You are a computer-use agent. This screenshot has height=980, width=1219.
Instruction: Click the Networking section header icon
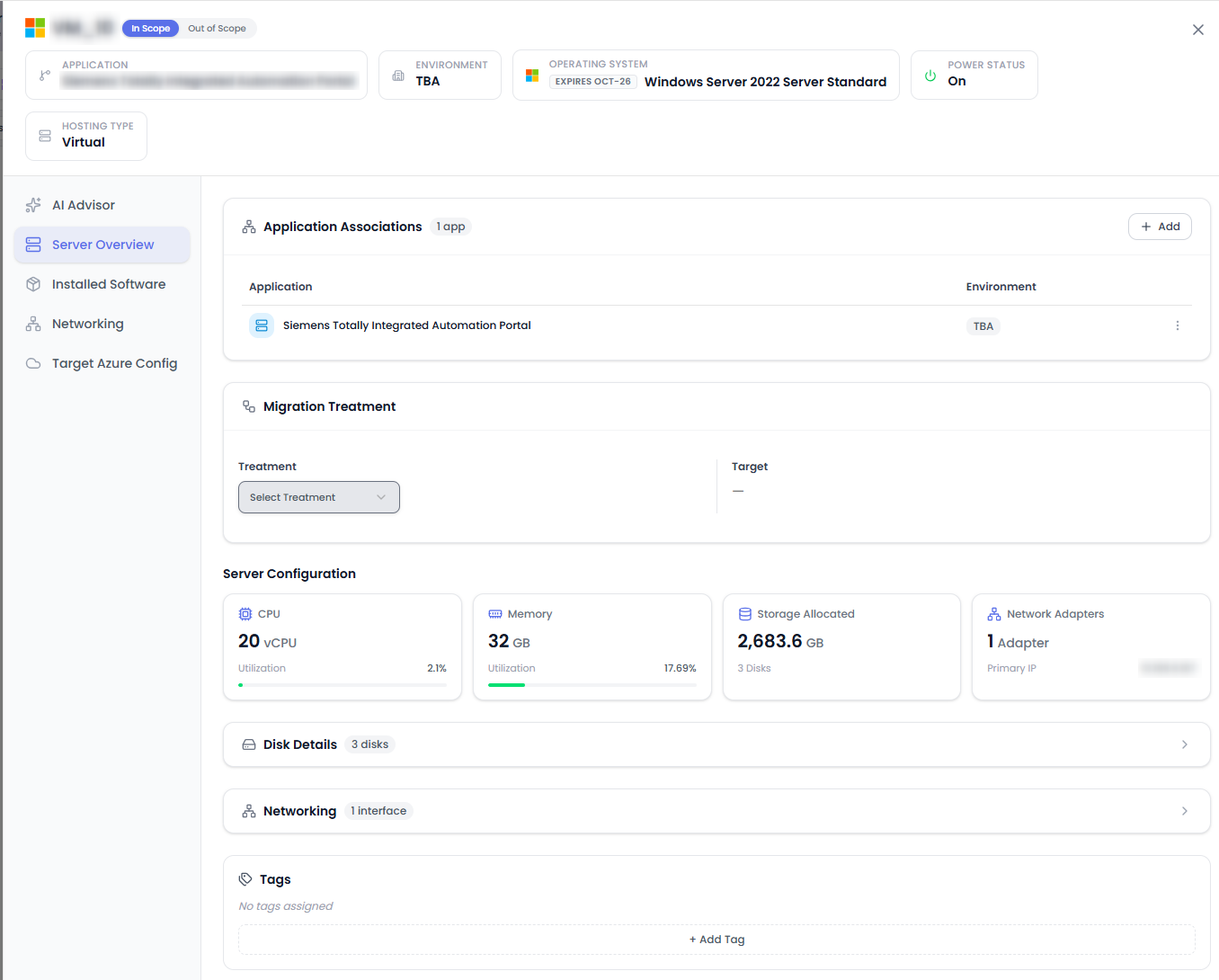pyautogui.click(x=249, y=811)
